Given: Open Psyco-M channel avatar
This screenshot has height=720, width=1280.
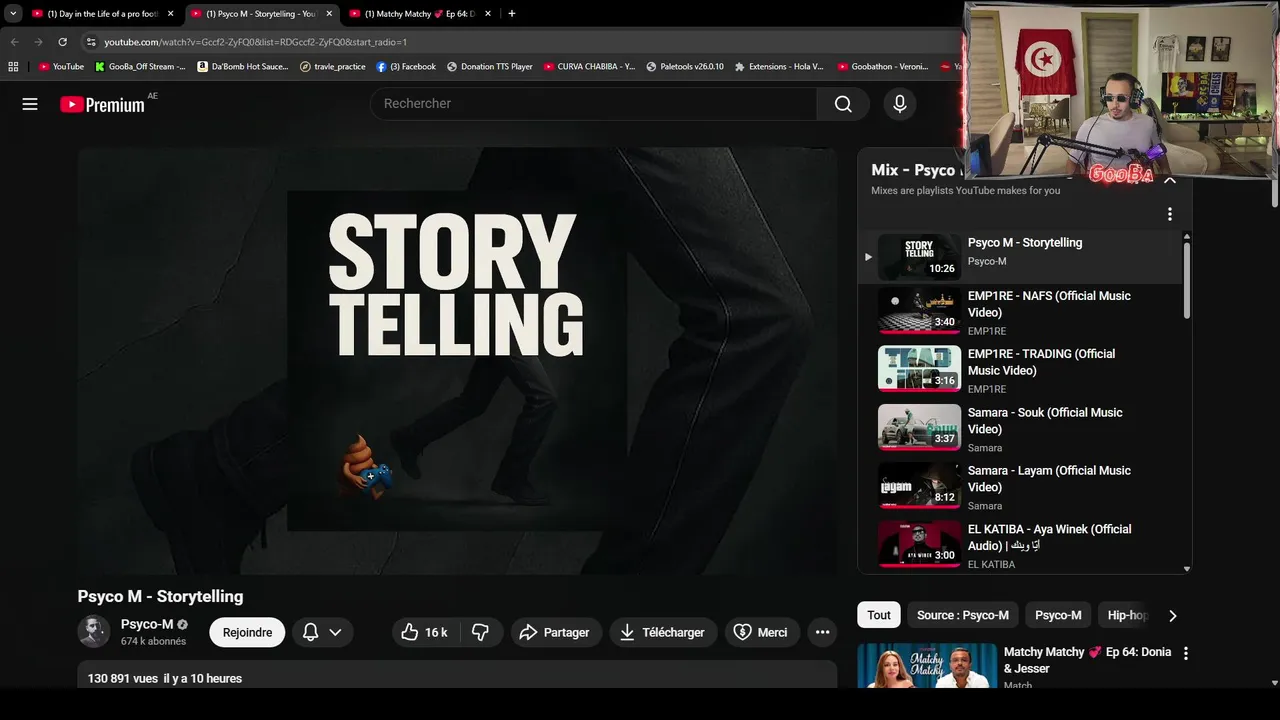Looking at the screenshot, I should (x=94, y=632).
